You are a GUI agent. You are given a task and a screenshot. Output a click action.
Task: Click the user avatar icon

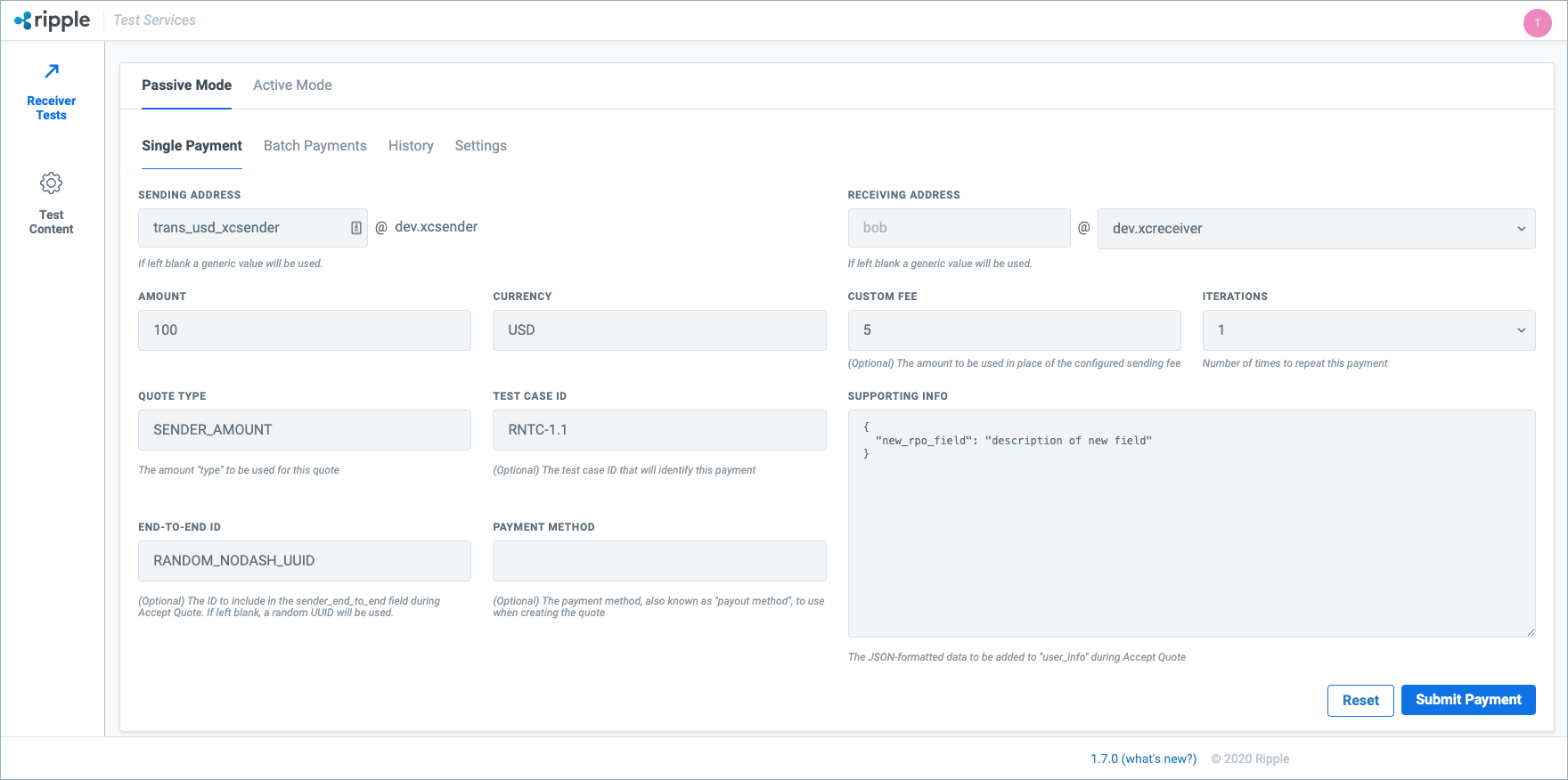1537,23
